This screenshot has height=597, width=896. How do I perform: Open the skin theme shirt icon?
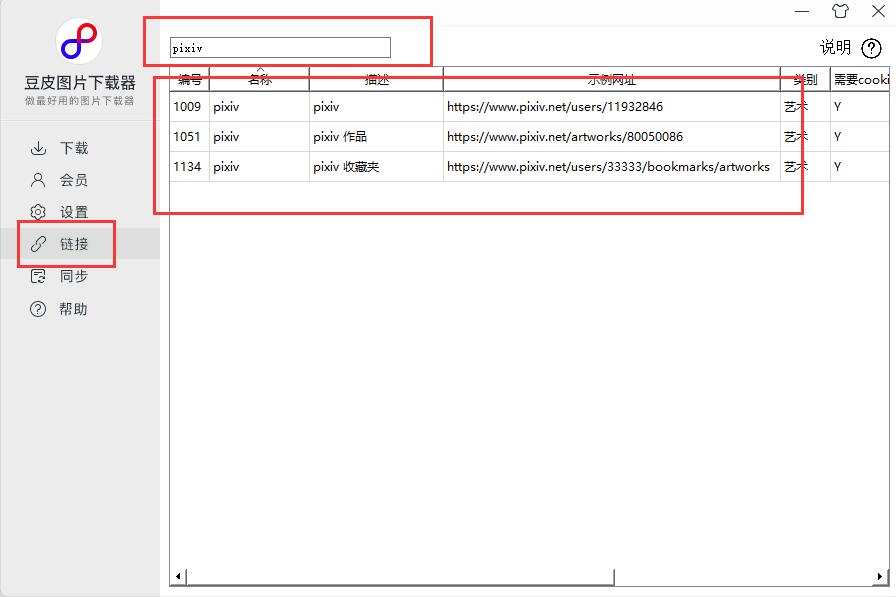(x=840, y=11)
